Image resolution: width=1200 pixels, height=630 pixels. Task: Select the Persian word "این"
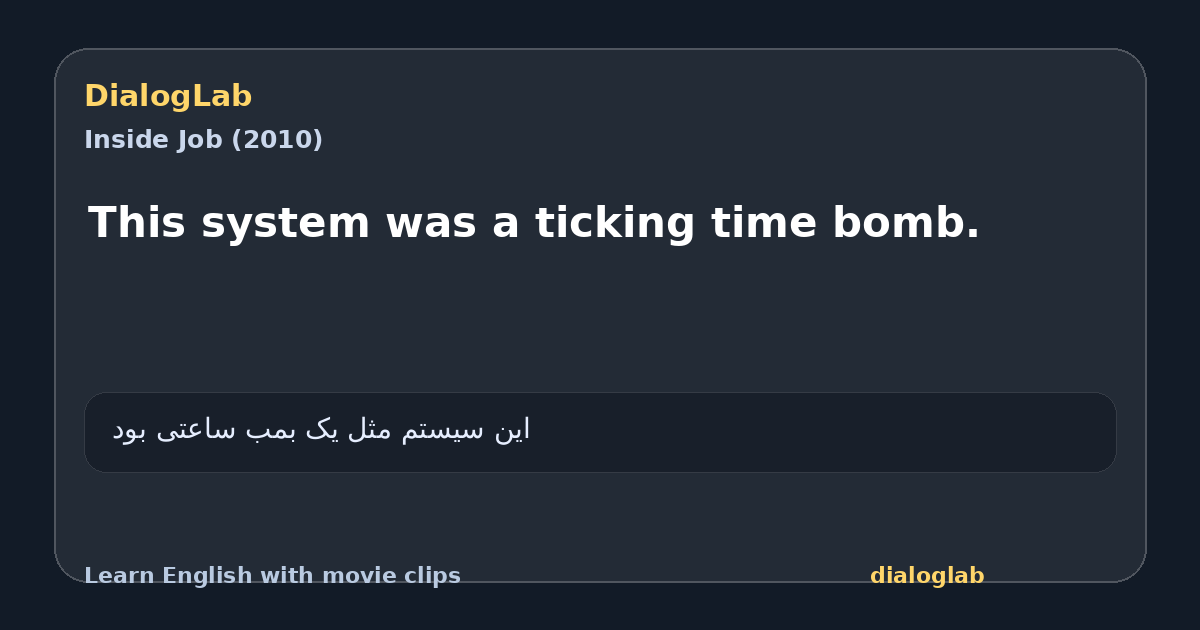[512, 429]
